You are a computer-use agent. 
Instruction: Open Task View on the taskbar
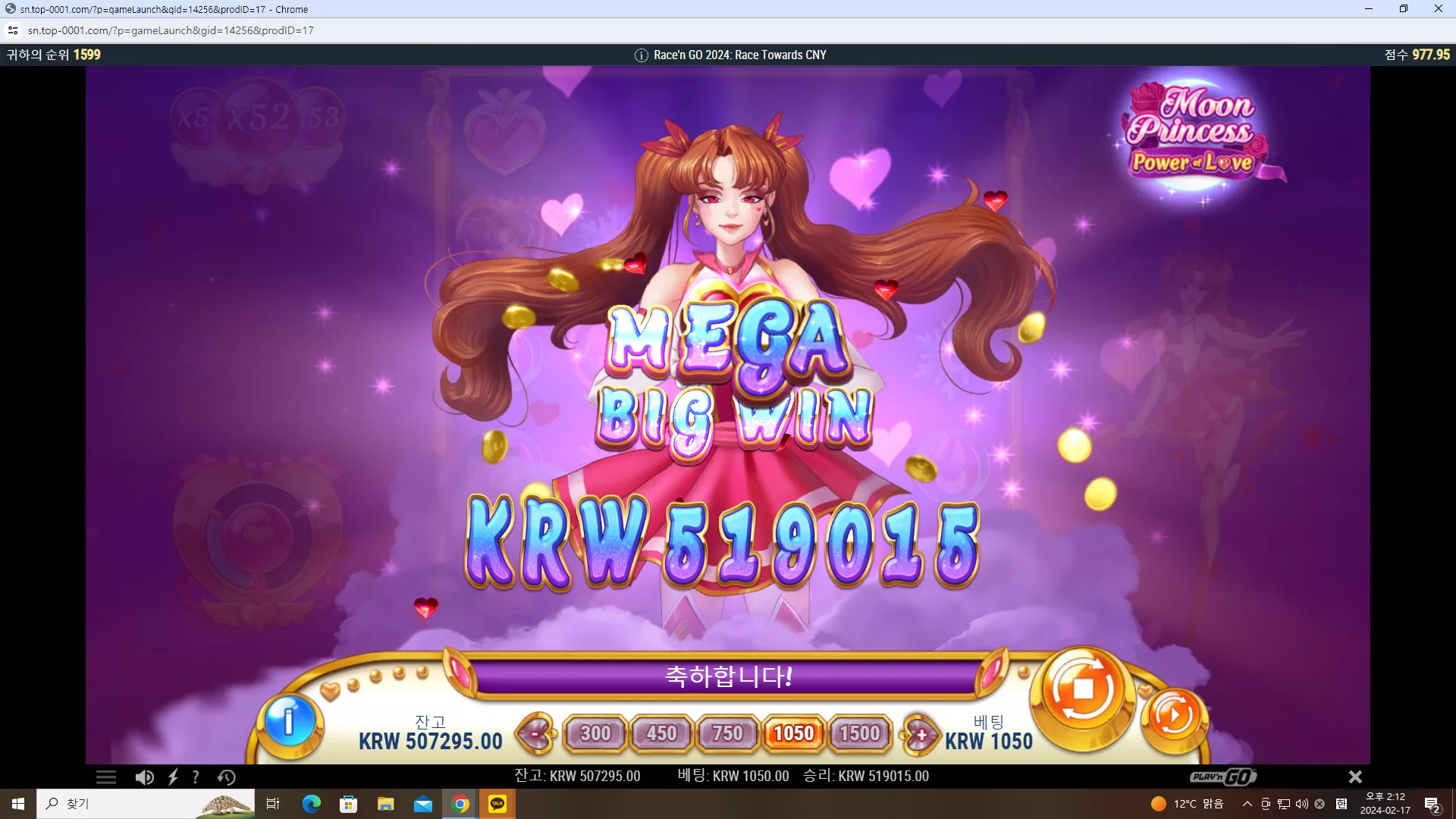tap(273, 804)
